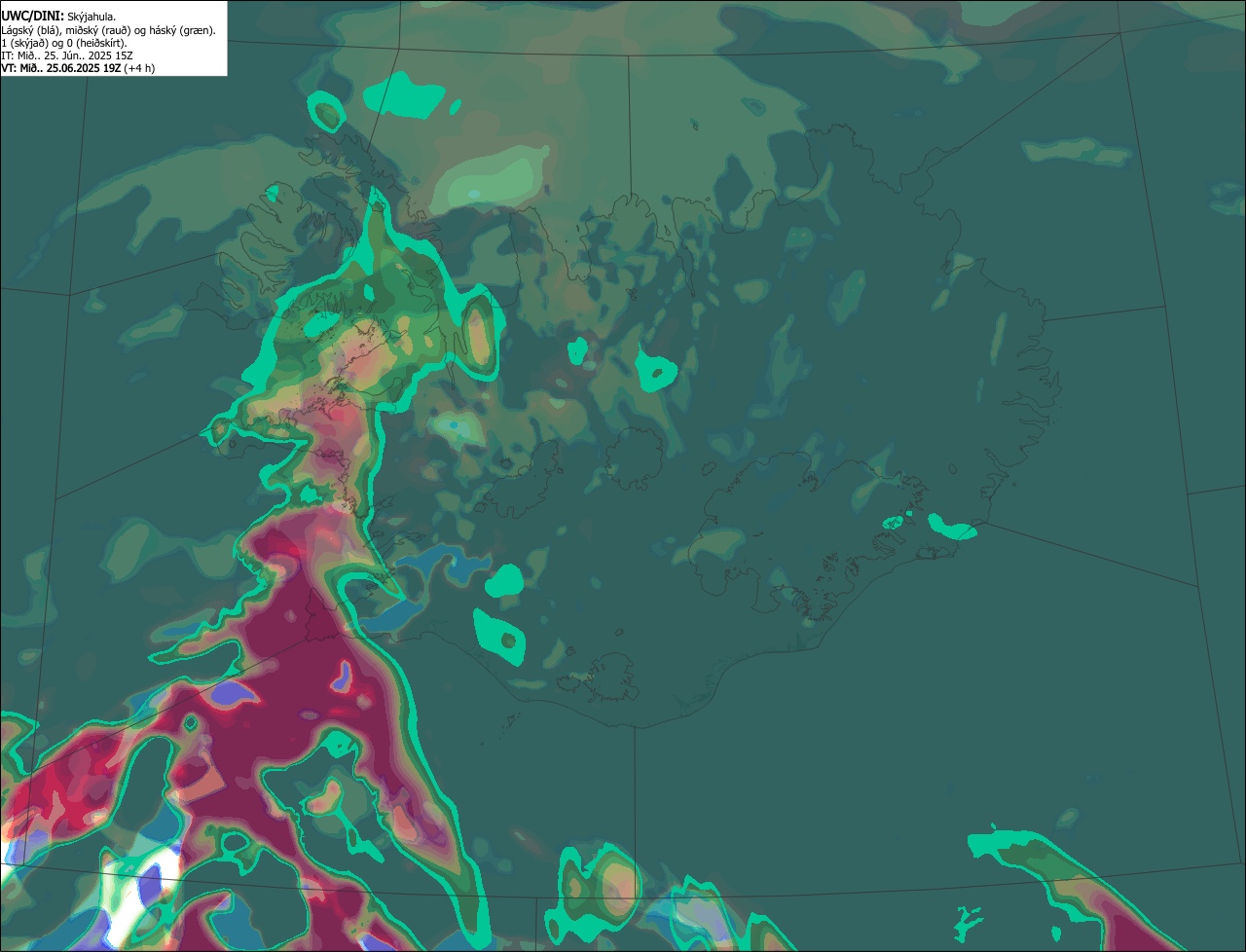1246x952 pixels.
Task: Click the "UWC/DINI: Skýjahula." title line
Action: click(x=58, y=17)
